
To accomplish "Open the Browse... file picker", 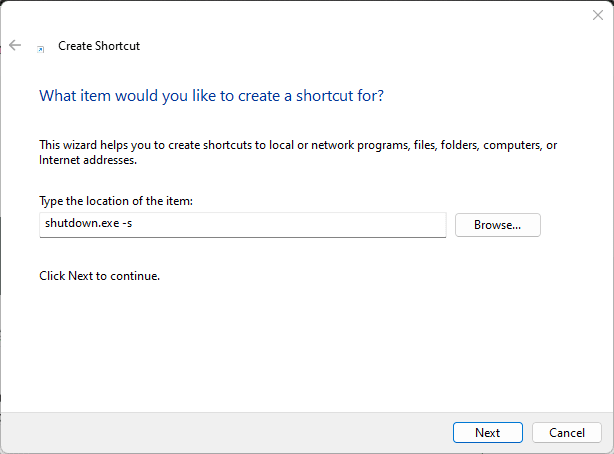I will point(497,225).
